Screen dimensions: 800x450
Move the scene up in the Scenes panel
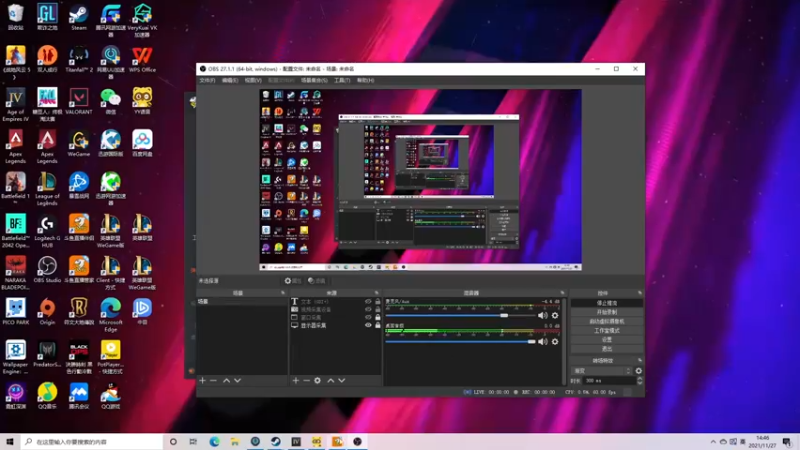[x=226, y=381]
